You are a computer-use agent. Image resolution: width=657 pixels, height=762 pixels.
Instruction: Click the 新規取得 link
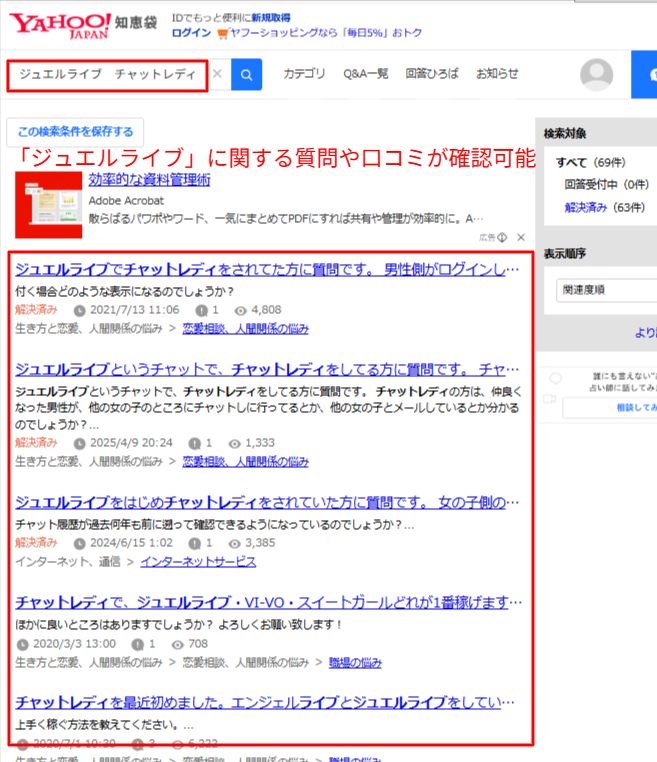point(271,18)
